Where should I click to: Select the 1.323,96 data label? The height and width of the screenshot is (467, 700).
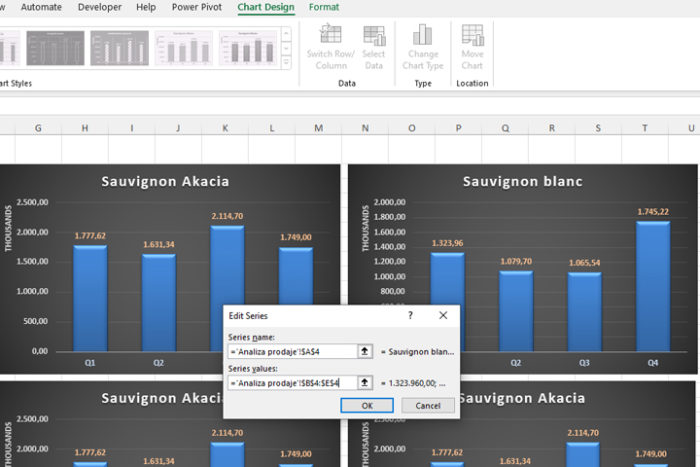[x=447, y=243]
